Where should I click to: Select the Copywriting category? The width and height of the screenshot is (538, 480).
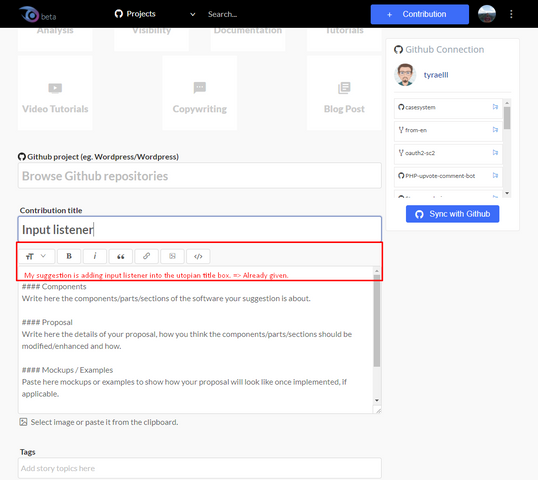(200, 93)
